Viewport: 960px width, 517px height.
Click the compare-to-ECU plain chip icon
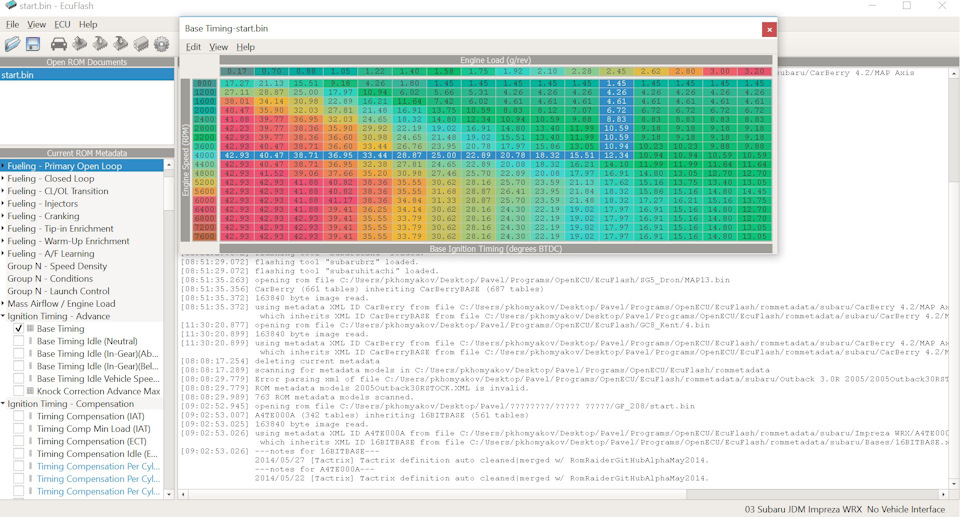141,43
